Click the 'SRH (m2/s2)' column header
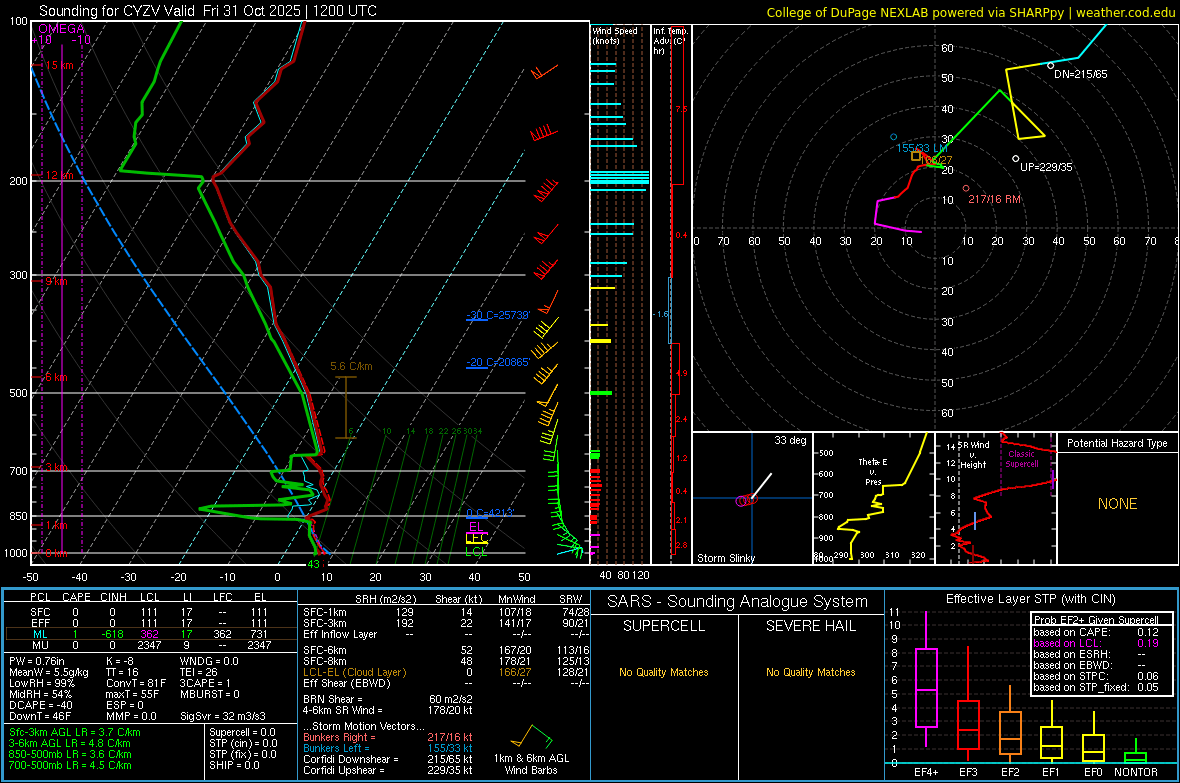Image resolution: width=1180 pixels, height=783 pixels. [x=385, y=599]
